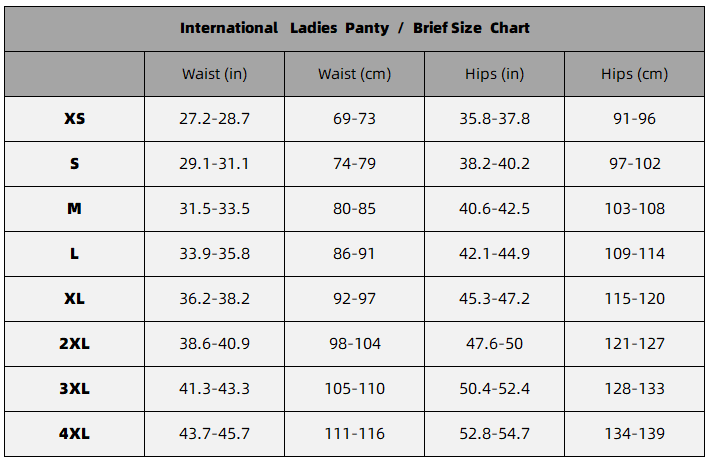The height and width of the screenshot is (464, 709).
Task: Select the Waist (in) column header
Action: click(x=214, y=74)
